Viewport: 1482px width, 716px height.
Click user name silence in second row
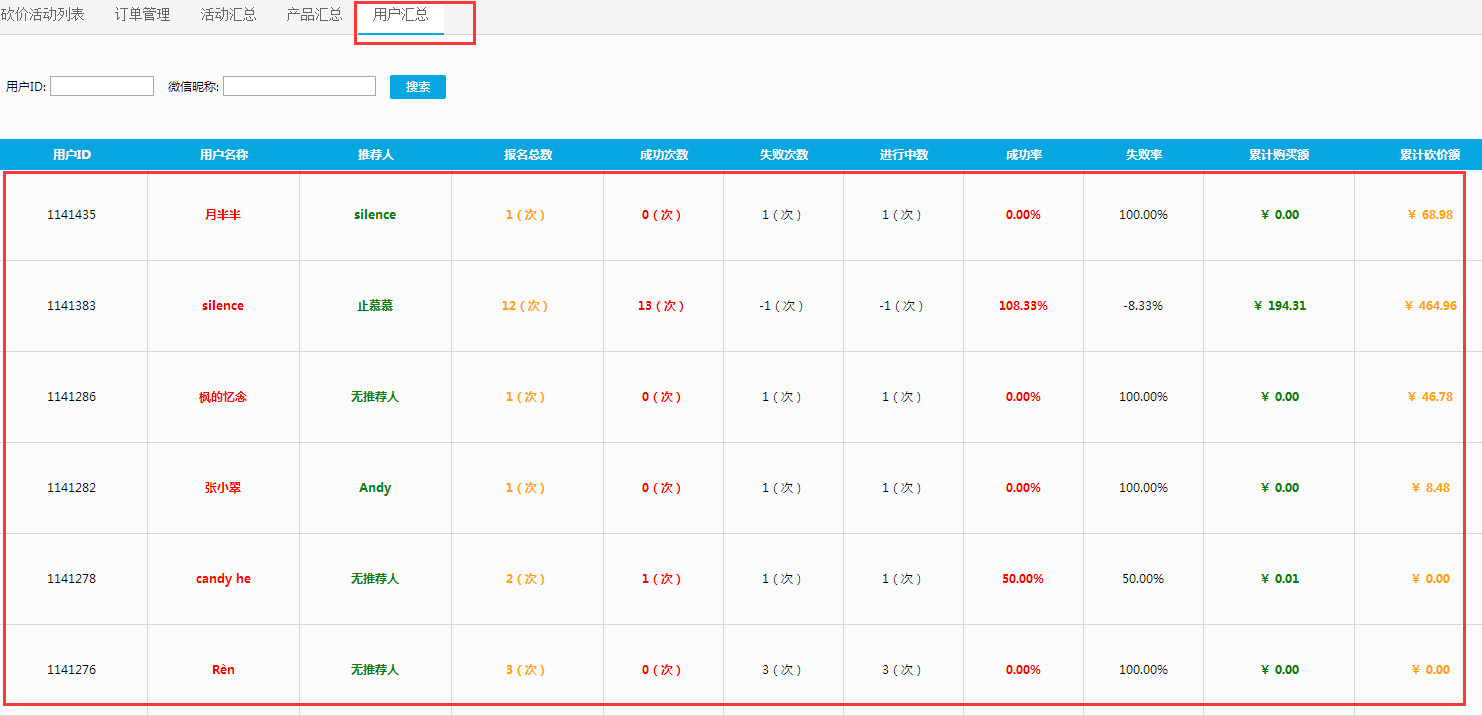[223, 306]
